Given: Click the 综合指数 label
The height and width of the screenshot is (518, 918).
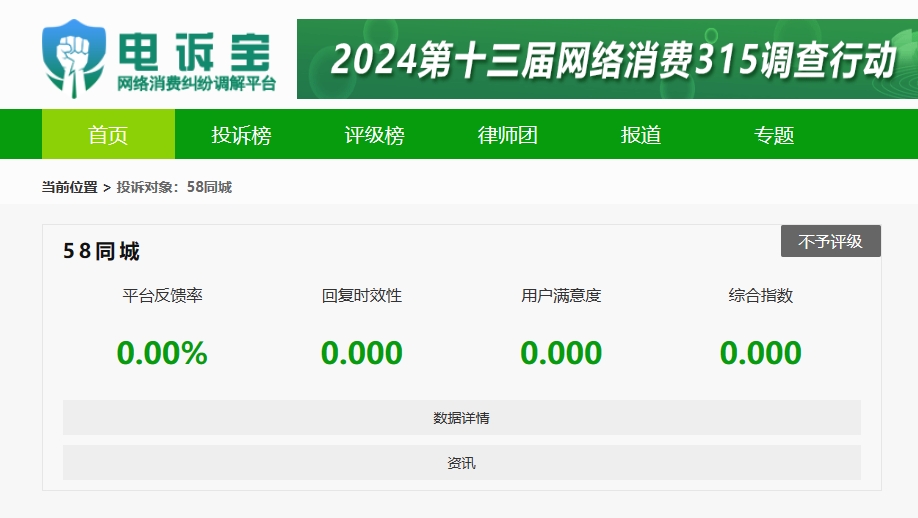Looking at the screenshot, I should coord(761,296).
